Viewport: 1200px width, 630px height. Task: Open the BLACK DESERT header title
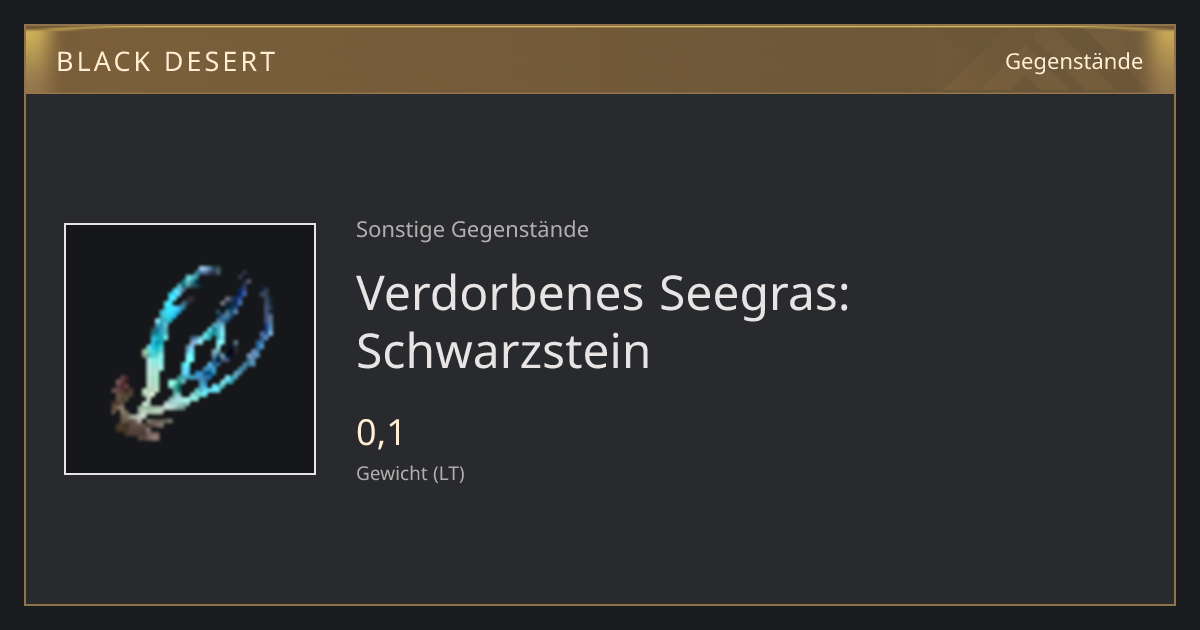click(x=166, y=62)
